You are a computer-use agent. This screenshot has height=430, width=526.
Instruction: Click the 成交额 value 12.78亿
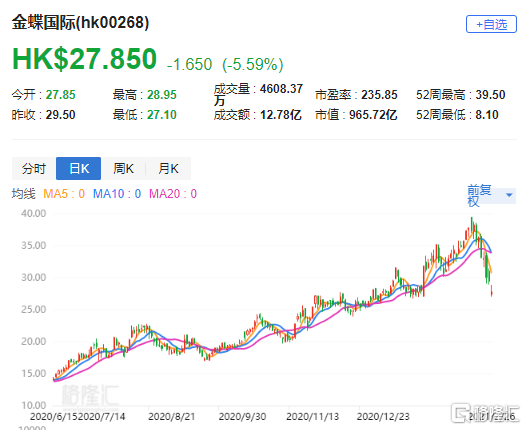(x=281, y=115)
